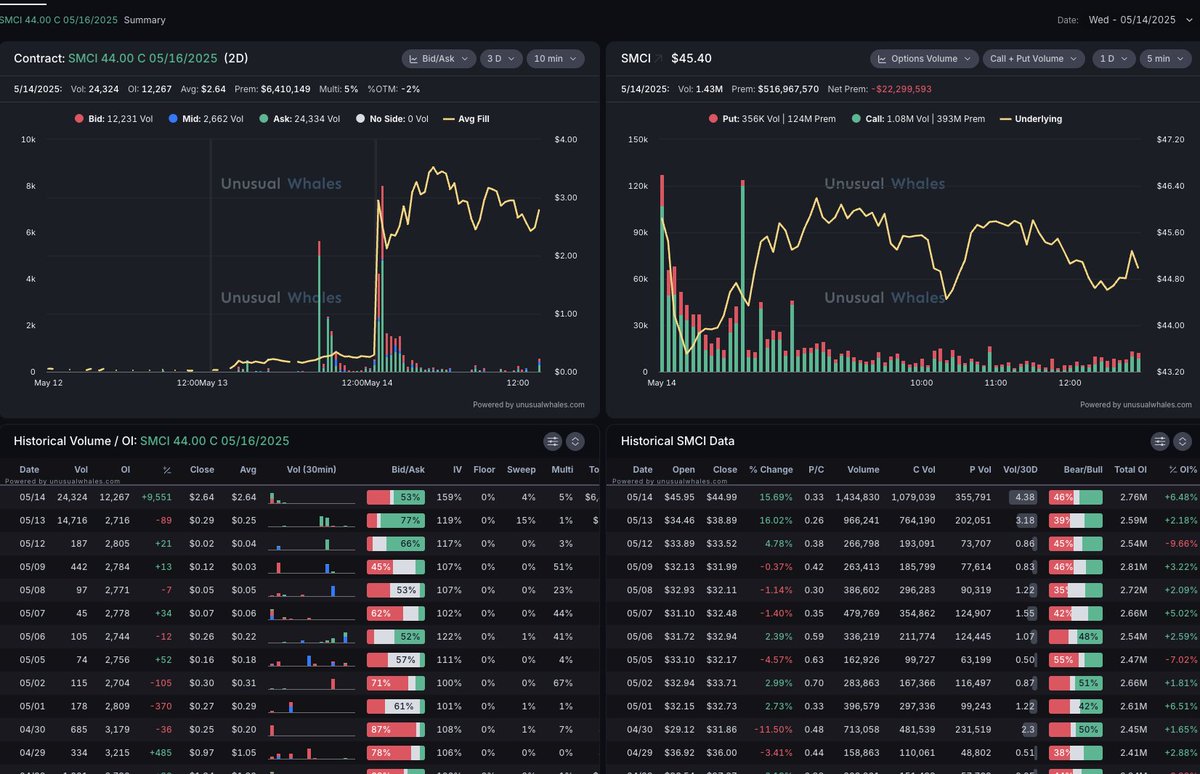This screenshot has height=774, width=1200.
Task: Click the 05/14 Vol (30min) sparkline
Action: click(311, 497)
